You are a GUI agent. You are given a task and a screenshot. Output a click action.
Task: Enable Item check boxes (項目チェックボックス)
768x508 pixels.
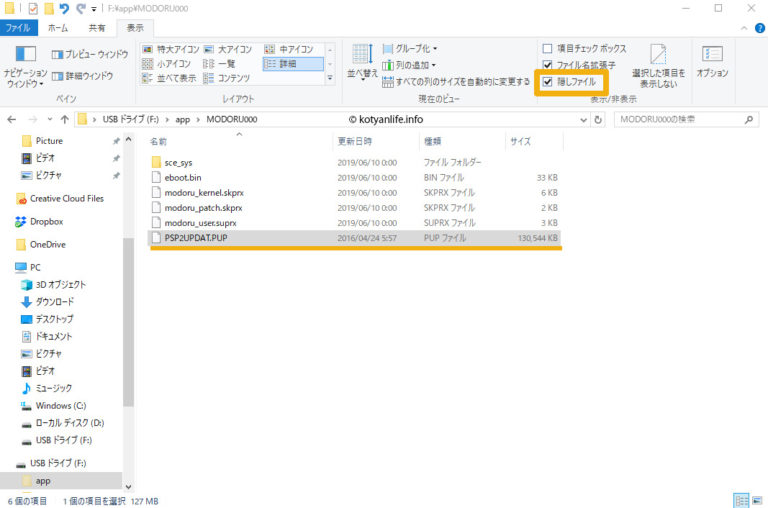point(547,48)
